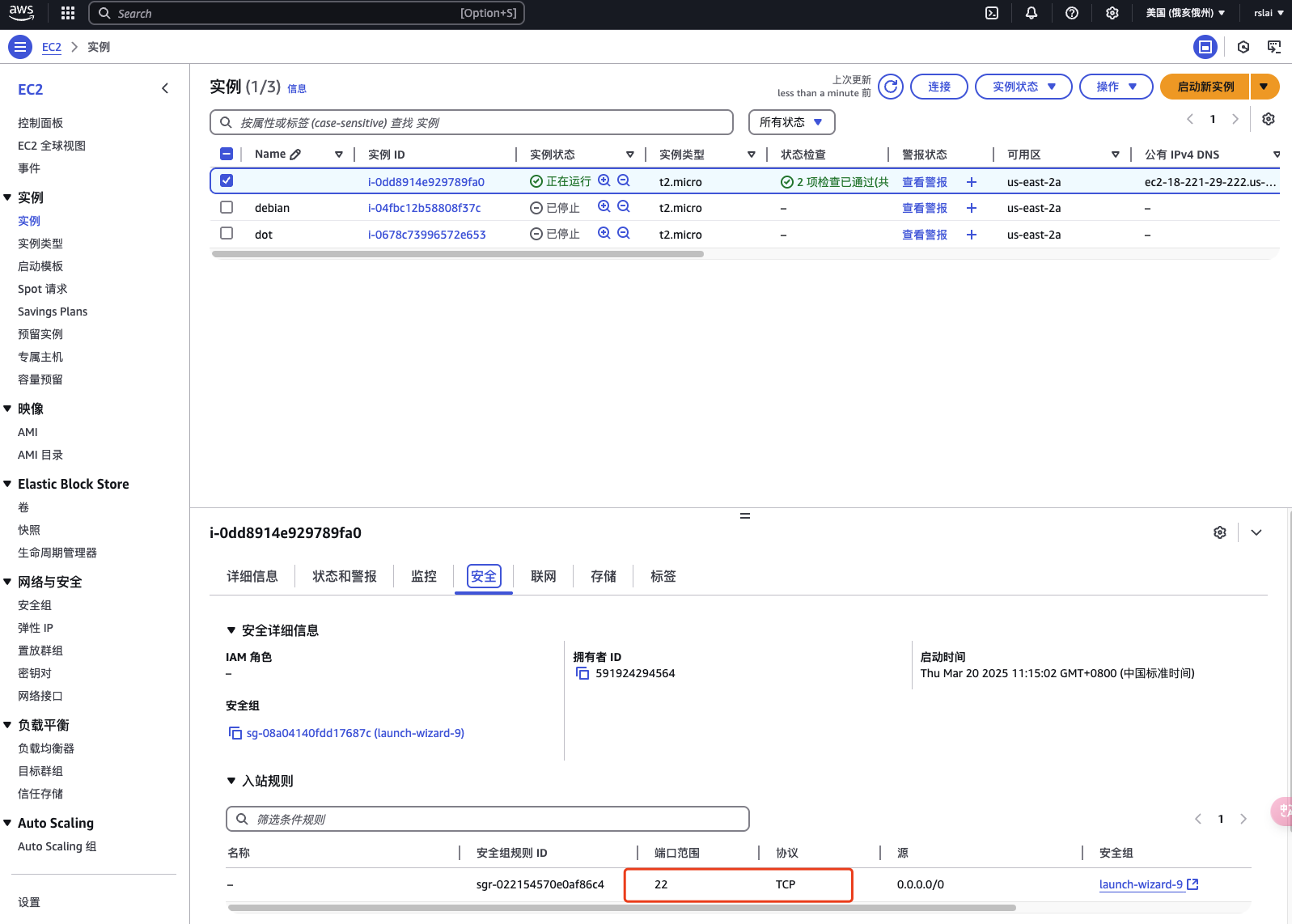Switch to the 监控 tab

(424, 576)
